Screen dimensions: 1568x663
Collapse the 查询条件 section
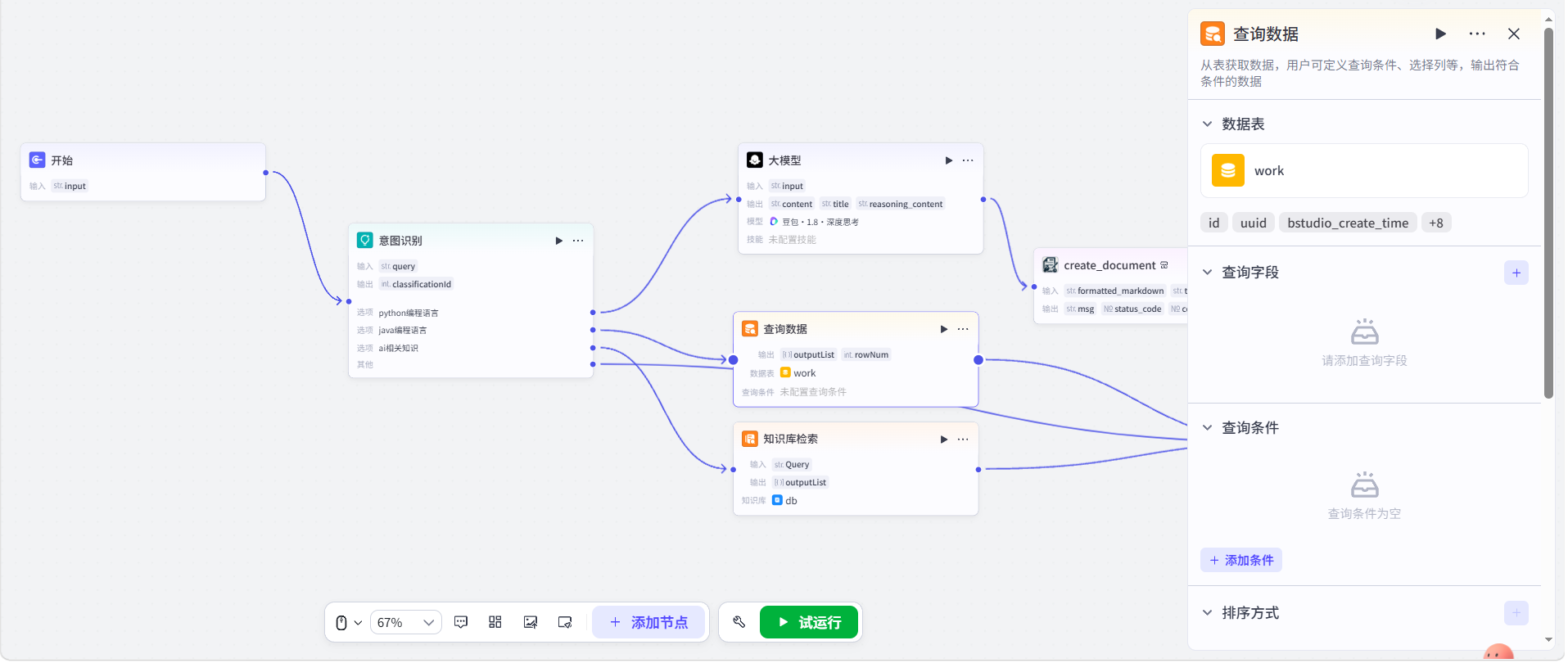(x=1207, y=427)
